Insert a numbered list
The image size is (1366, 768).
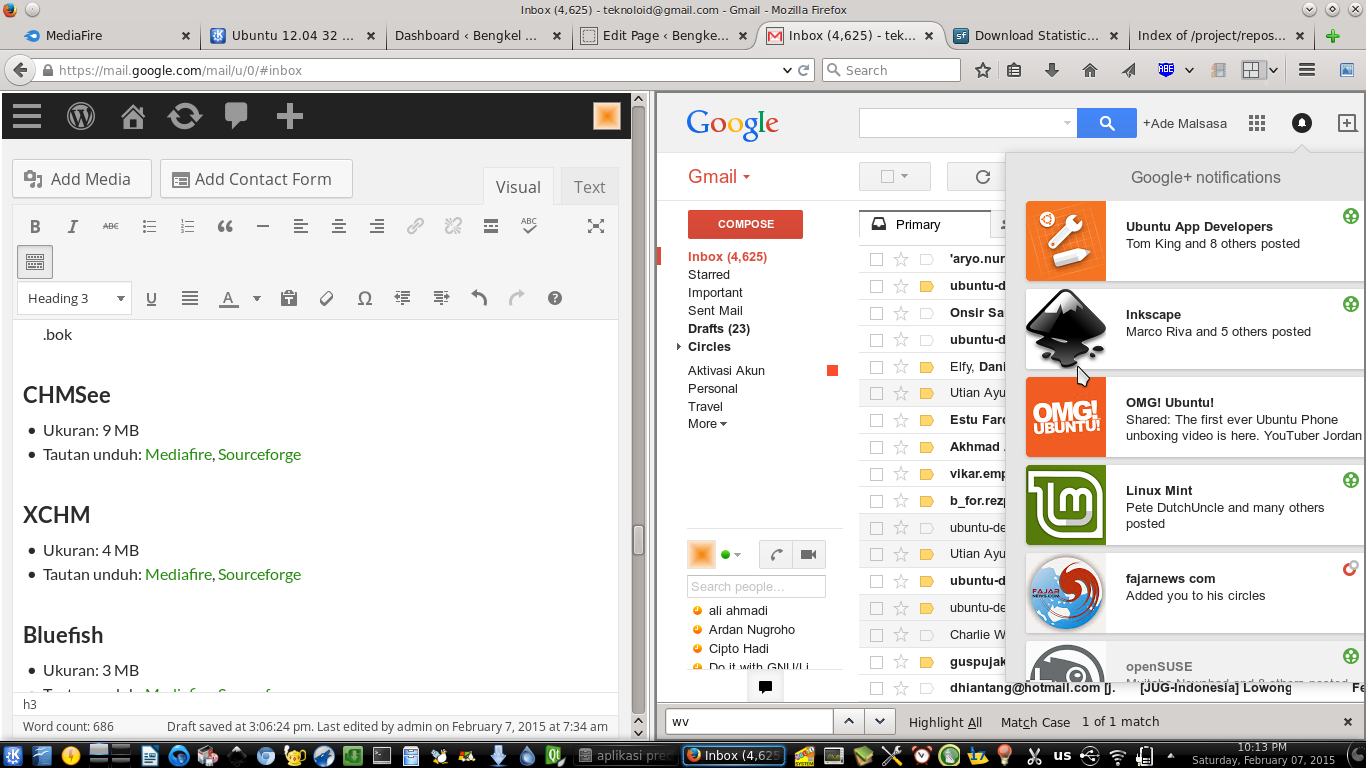pos(187,227)
